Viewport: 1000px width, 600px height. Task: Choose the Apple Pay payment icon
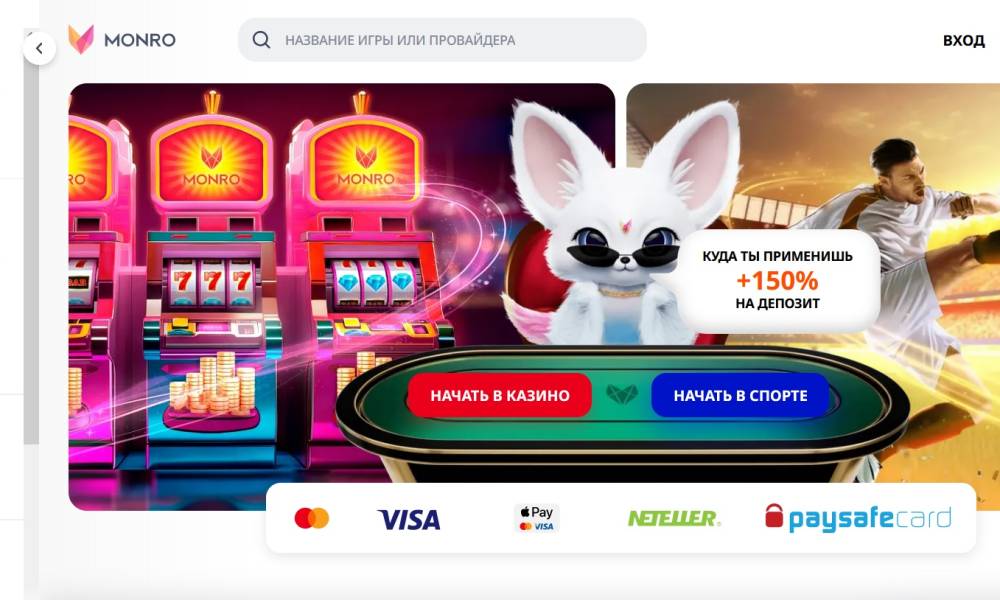click(536, 518)
